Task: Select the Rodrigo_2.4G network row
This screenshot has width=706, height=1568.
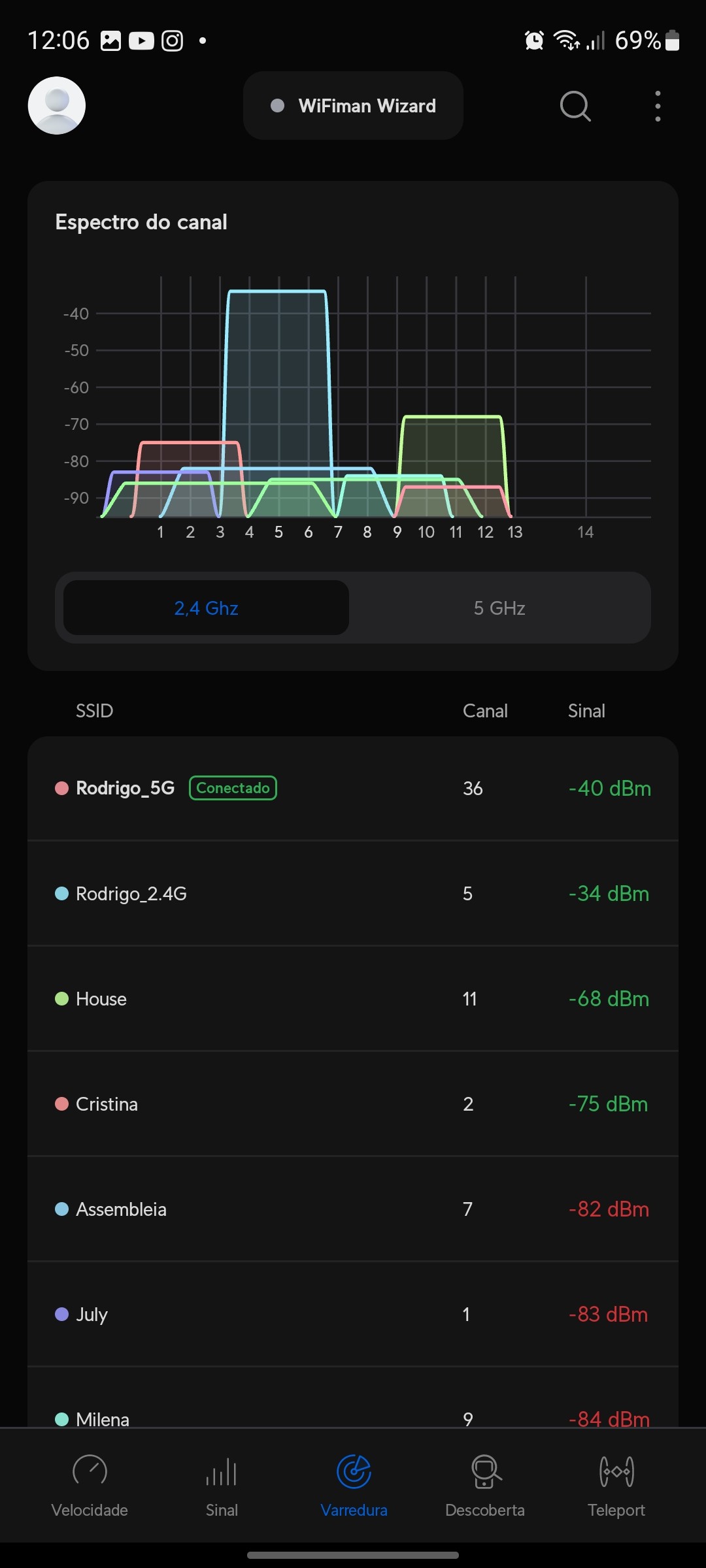Action: [353, 894]
